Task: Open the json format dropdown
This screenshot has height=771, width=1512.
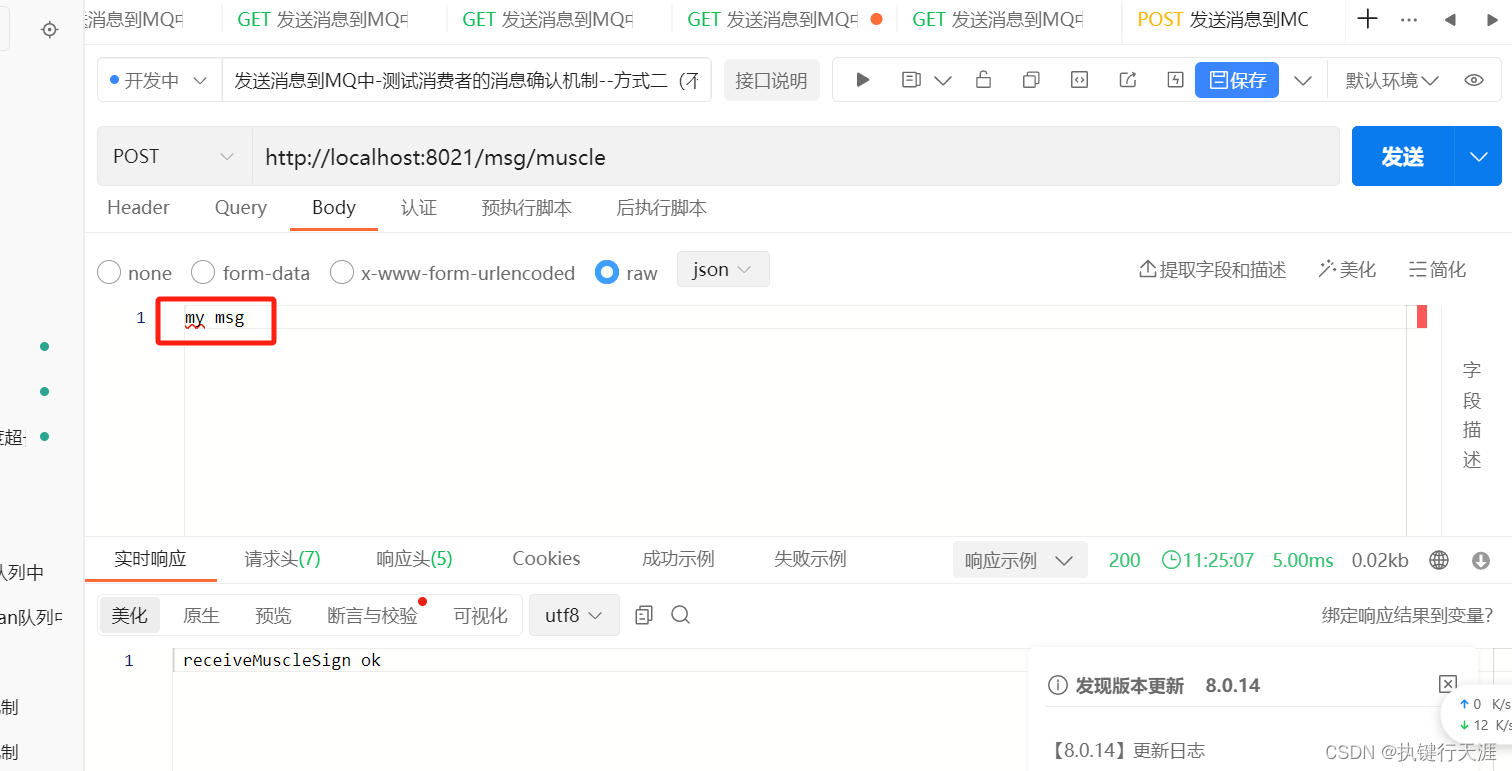Action: (723, 269)
